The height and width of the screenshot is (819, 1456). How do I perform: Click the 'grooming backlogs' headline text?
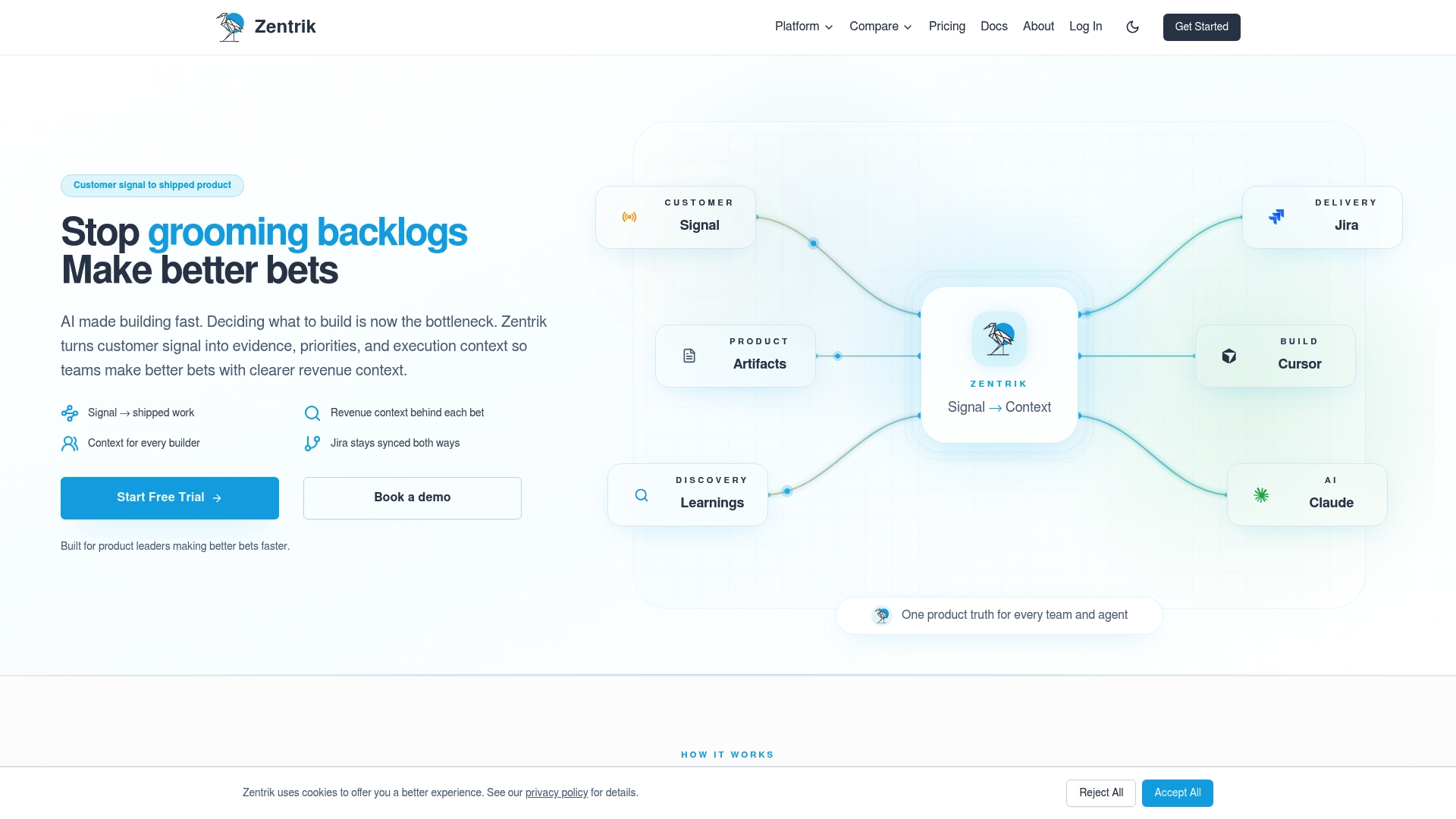pyautogui.click(x=307, y=233)
